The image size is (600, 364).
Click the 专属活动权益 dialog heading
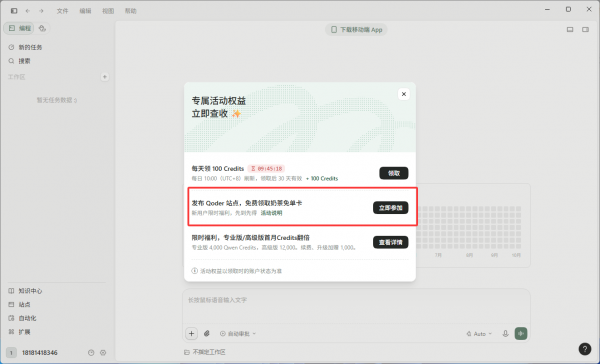click(219, 107)
